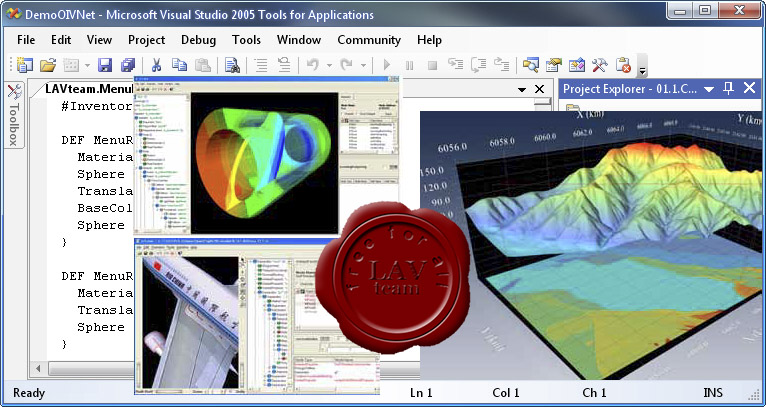This screenshot has width=766, height=407.
Task: Click the Copy toolbar icon
Action: 179,64
